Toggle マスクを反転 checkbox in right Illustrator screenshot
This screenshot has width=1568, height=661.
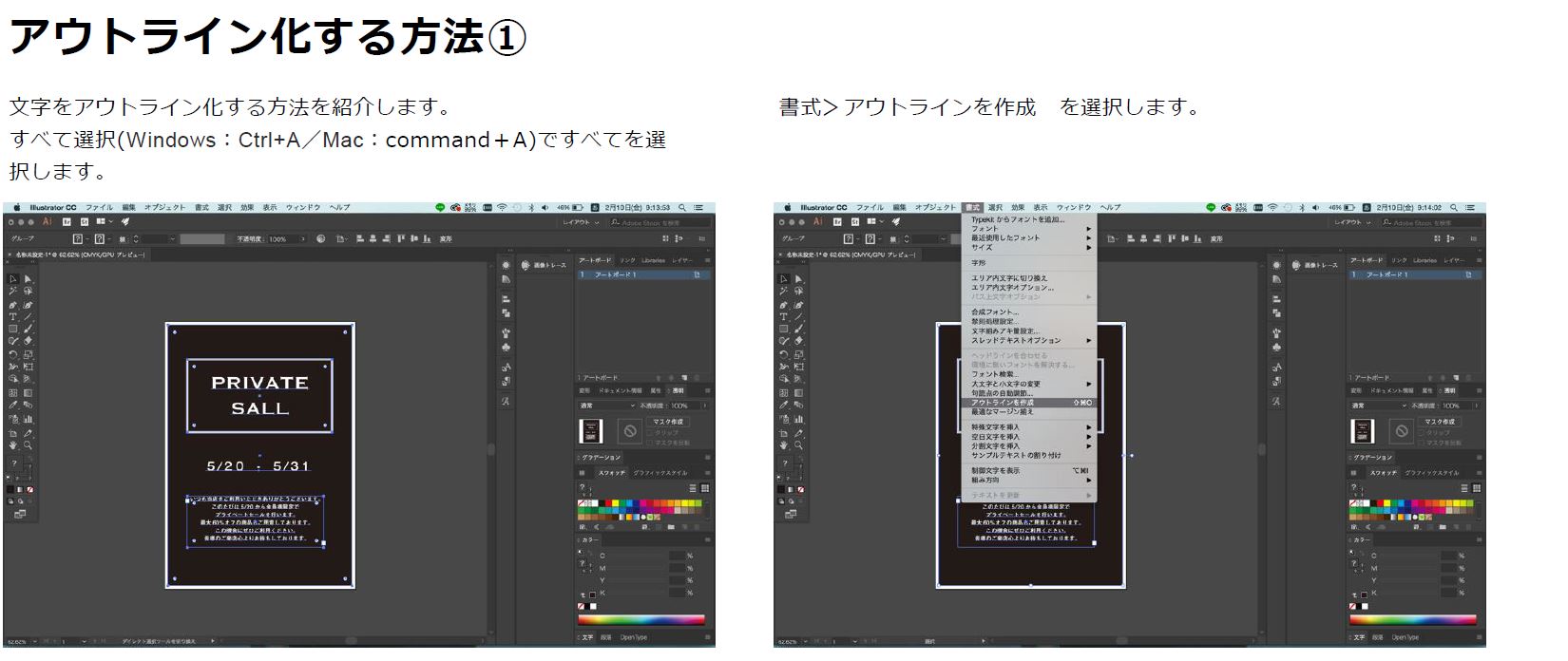(x=1421, y=443)
